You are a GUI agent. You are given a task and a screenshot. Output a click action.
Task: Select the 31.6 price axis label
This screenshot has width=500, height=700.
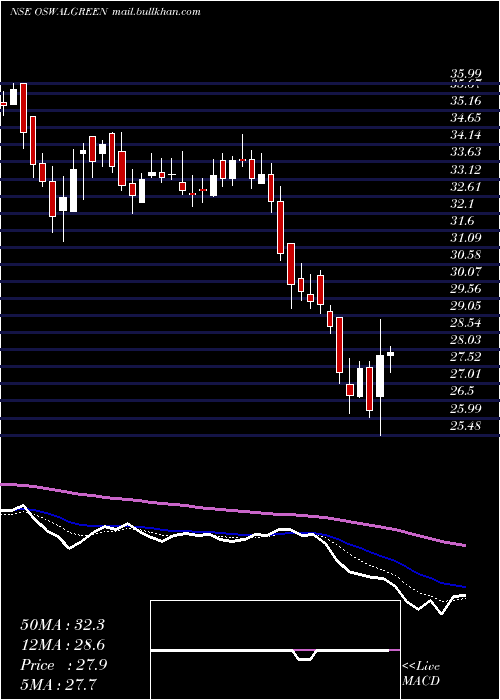[x=462, y=221]
